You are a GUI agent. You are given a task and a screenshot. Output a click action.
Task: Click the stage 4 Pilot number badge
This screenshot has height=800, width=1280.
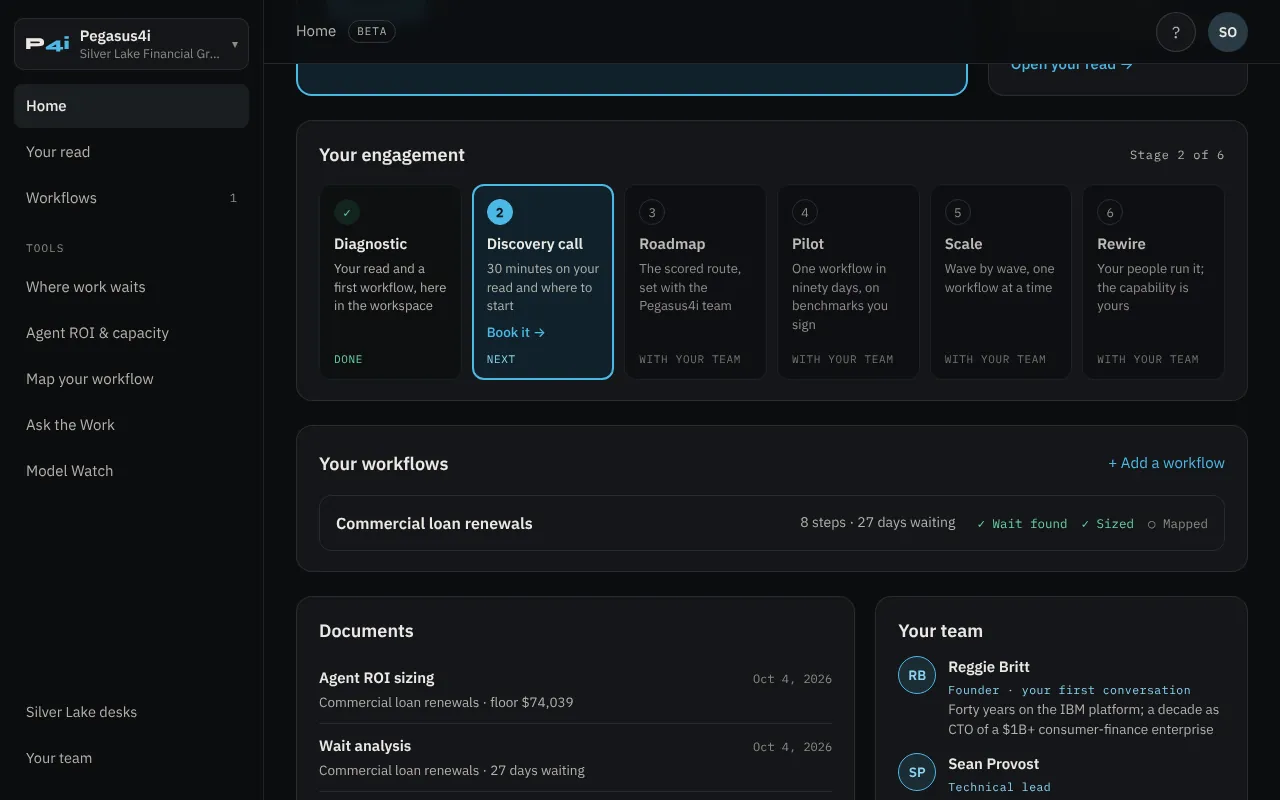coord(805,212)
